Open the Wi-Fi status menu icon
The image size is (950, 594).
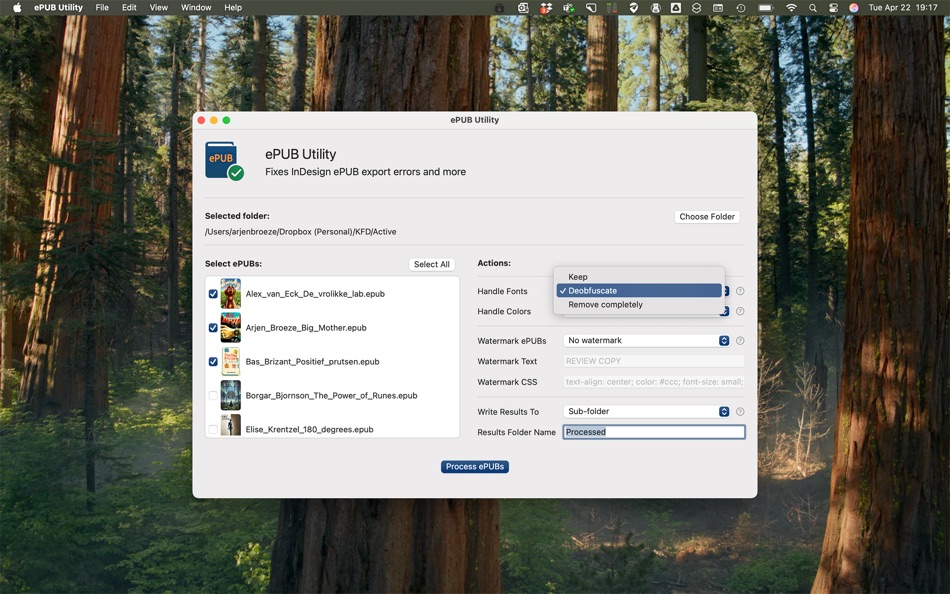point(791,8)
